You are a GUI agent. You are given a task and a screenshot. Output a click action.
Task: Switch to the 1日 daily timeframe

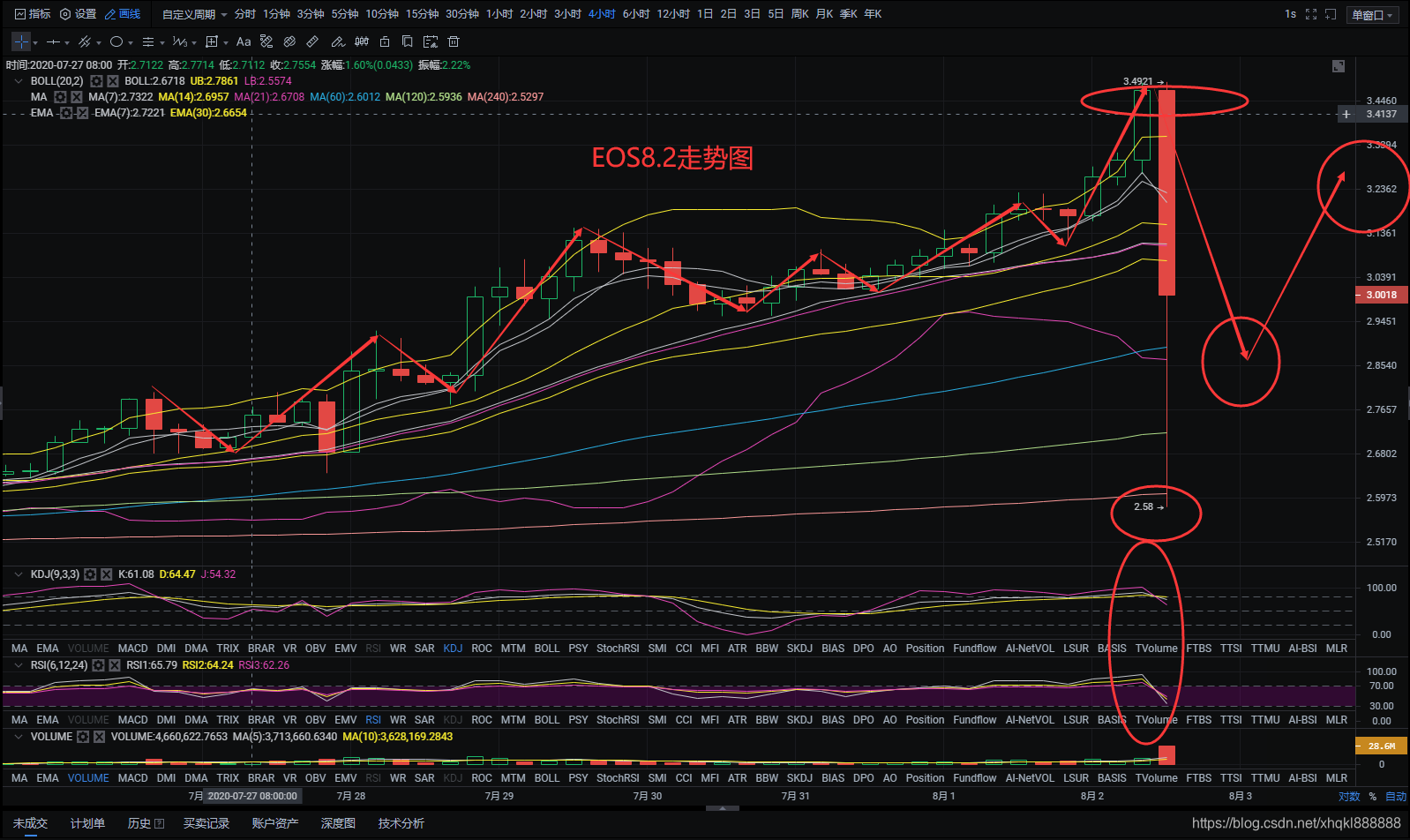point(705,14)
